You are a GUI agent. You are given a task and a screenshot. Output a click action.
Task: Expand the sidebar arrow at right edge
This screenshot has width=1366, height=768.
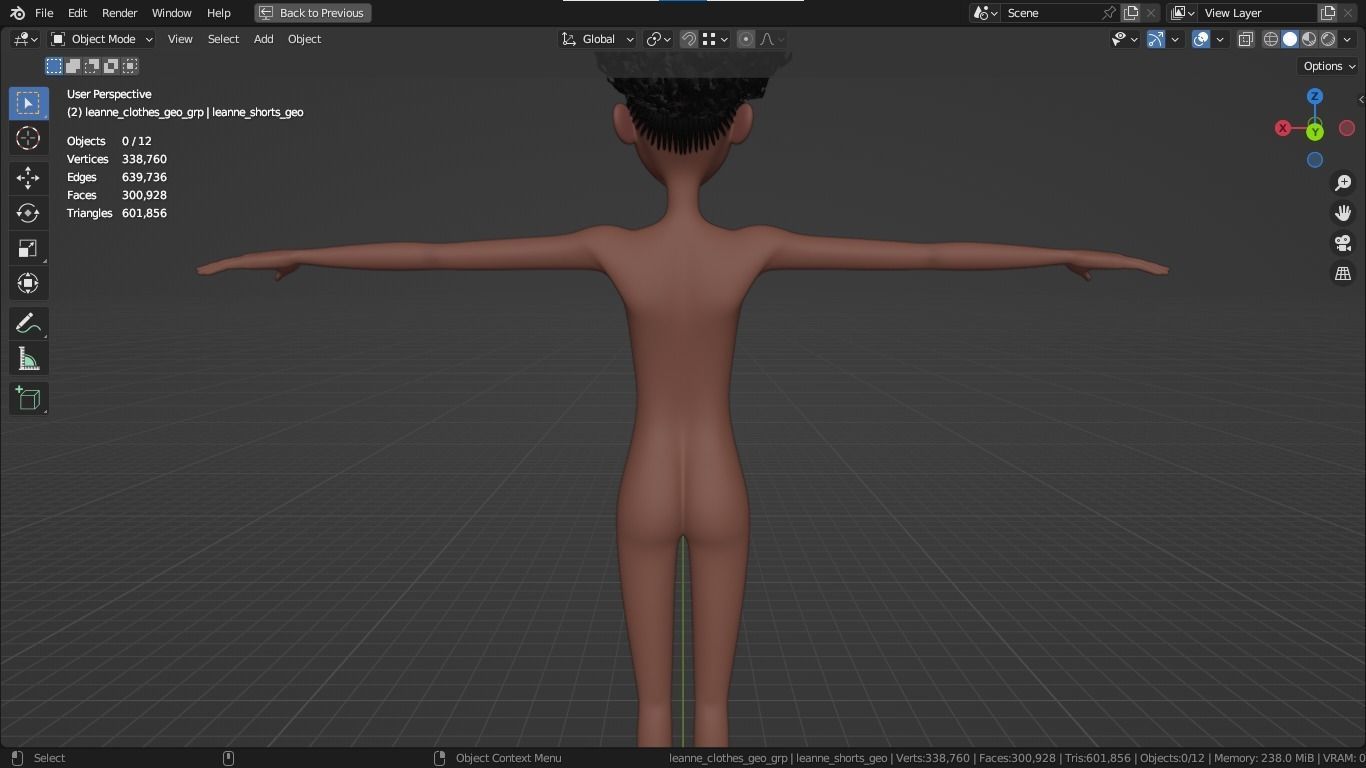[1360, 99]
